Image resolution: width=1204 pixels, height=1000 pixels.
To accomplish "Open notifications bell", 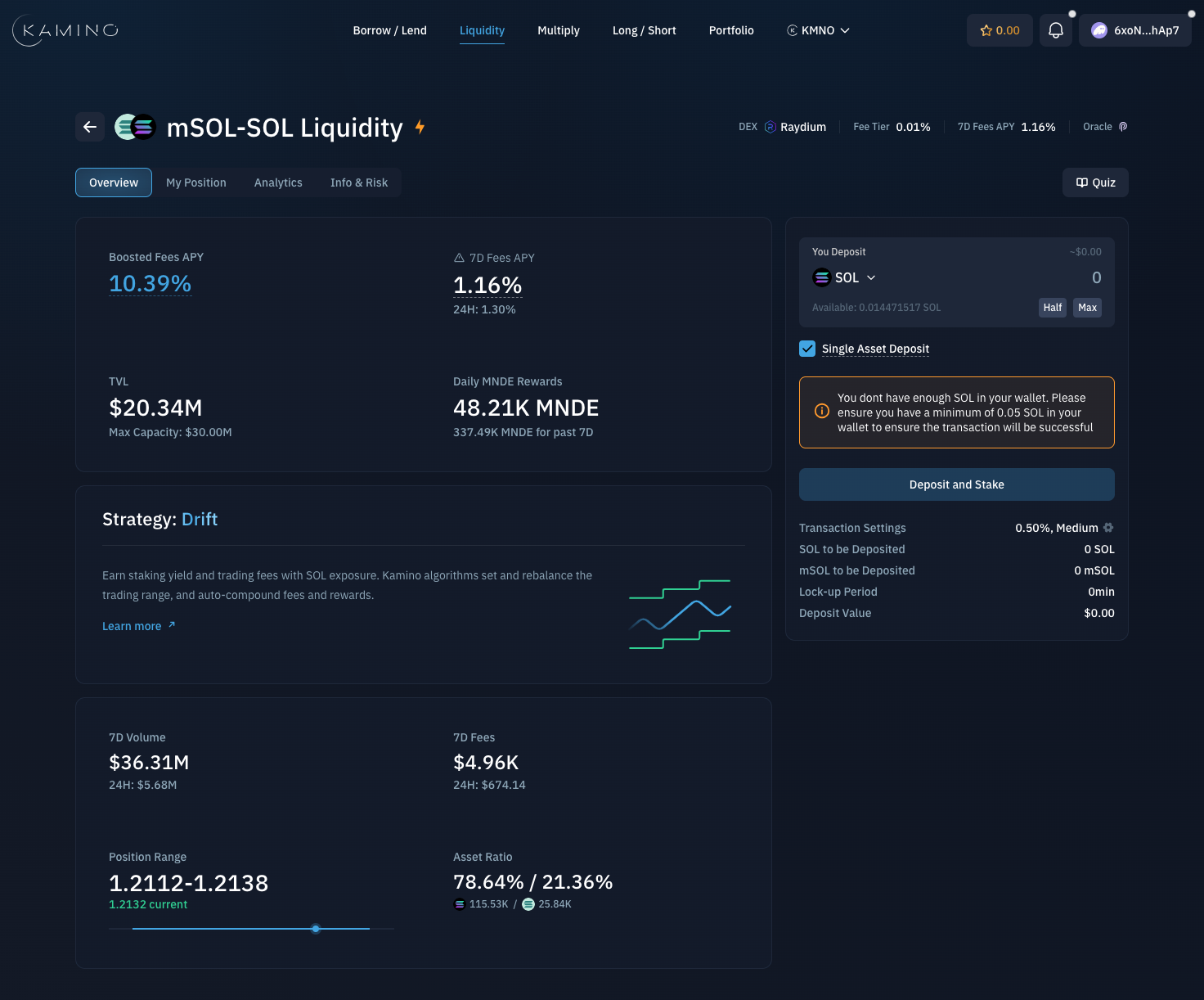I will (1056, 30).
